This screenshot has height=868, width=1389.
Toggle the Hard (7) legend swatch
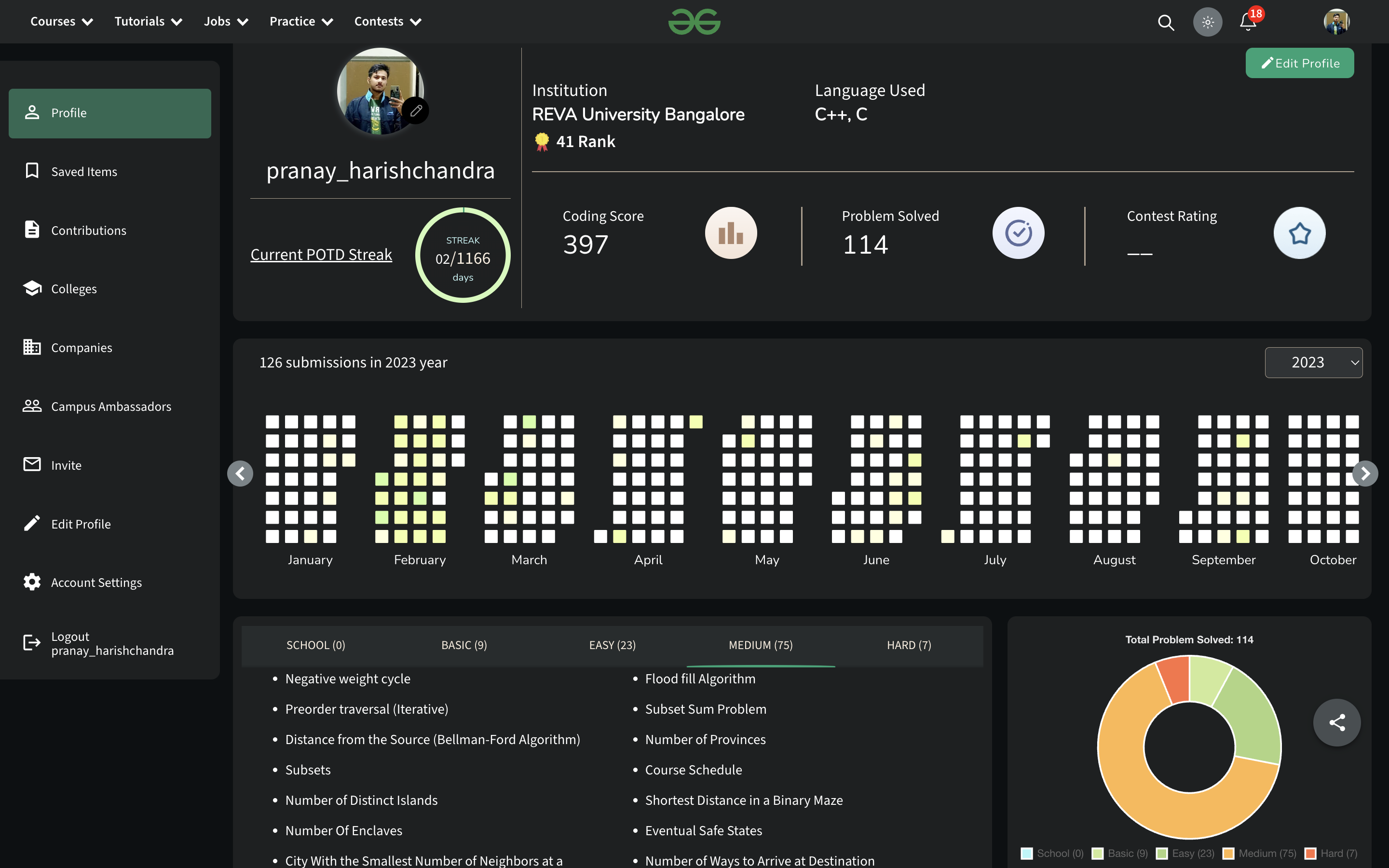pyautogui.click(x=1310, y=853)
